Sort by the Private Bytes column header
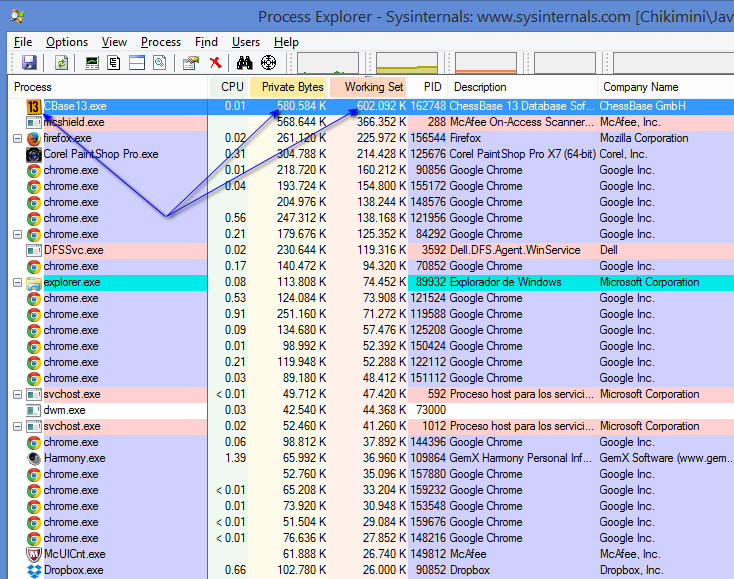The image size is (734, 579). 289,87
